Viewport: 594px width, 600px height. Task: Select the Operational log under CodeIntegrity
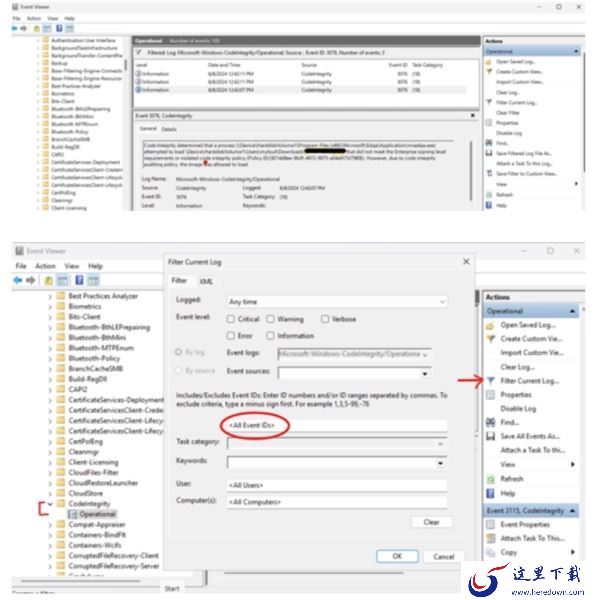point(97,514)
